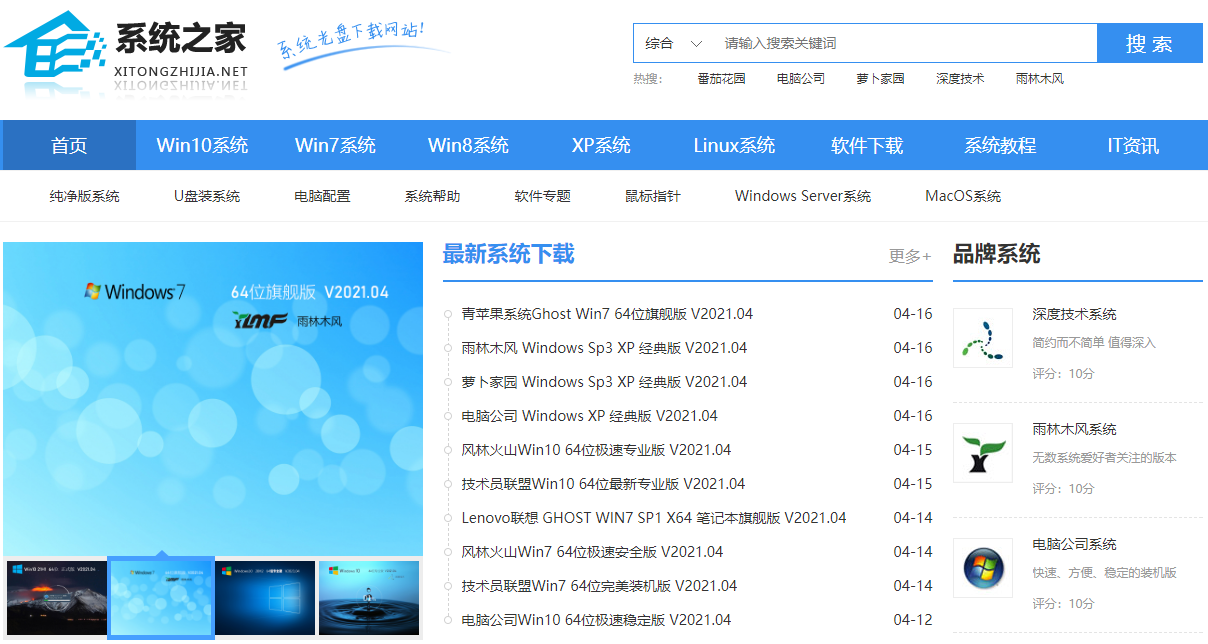Open the 软件下载 navigation item
Image resolution: width=1208 pixels, height=644 pixels.
point(867,145)
